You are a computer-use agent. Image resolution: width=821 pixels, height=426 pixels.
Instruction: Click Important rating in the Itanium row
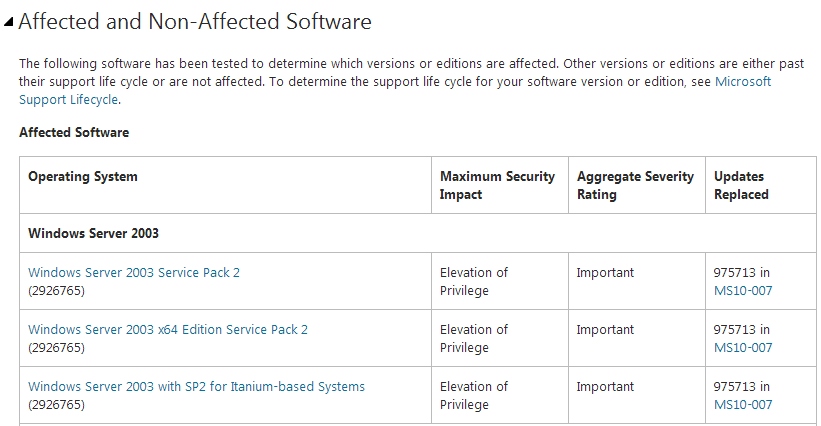click(x=605, y=386)
